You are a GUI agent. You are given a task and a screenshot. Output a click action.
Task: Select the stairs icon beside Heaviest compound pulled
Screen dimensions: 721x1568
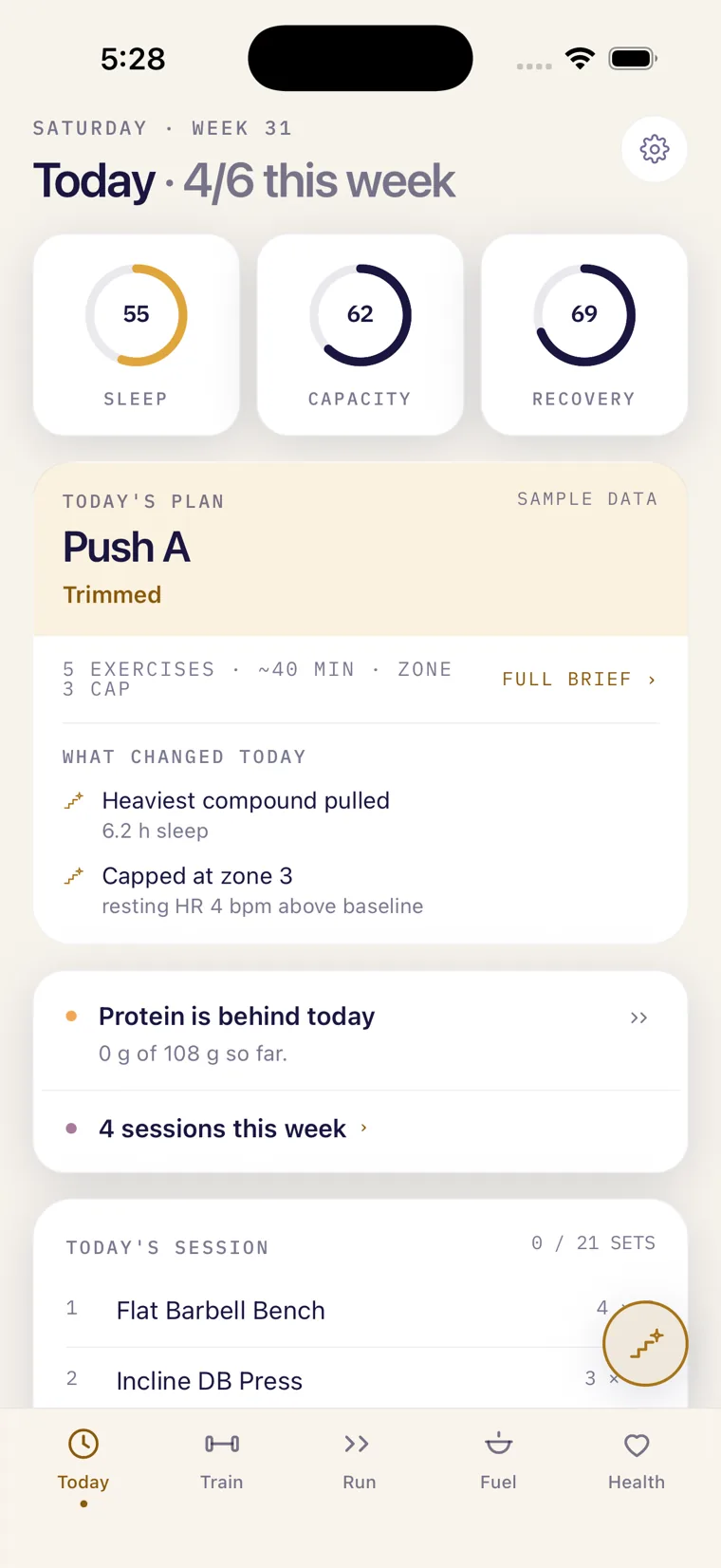tap(74, 801)
